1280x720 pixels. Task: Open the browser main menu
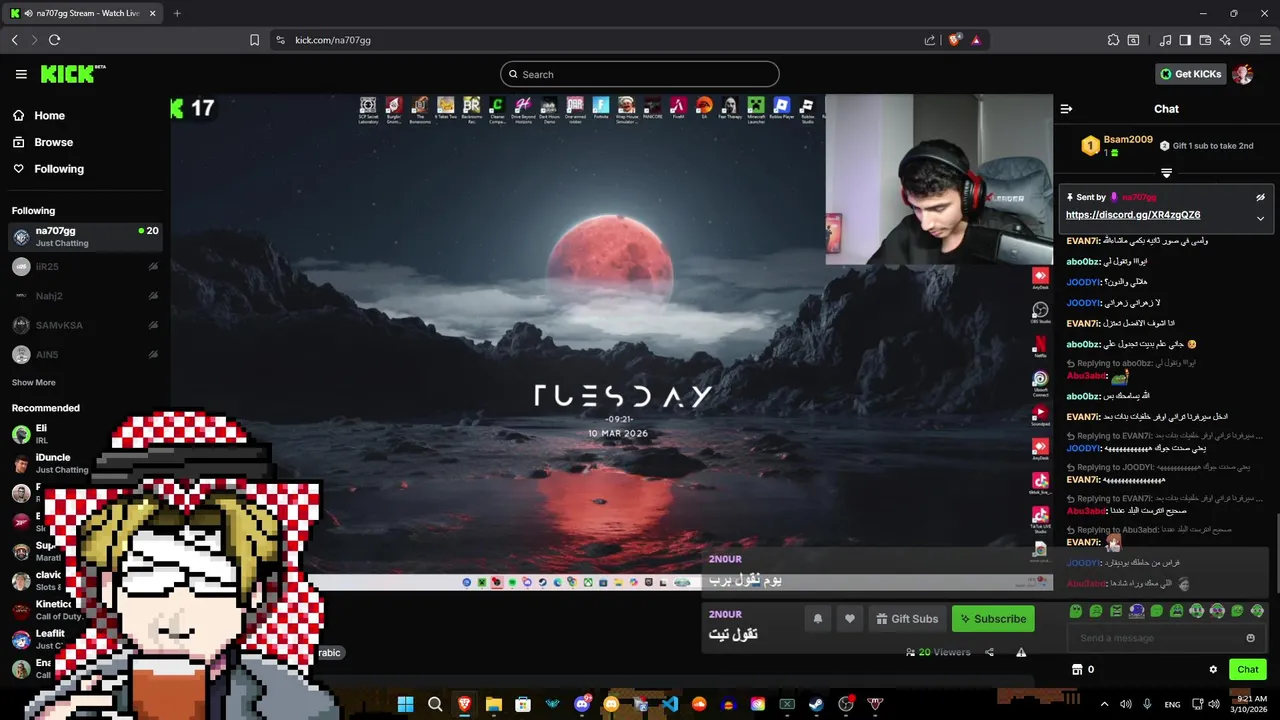pos(1265,40)
